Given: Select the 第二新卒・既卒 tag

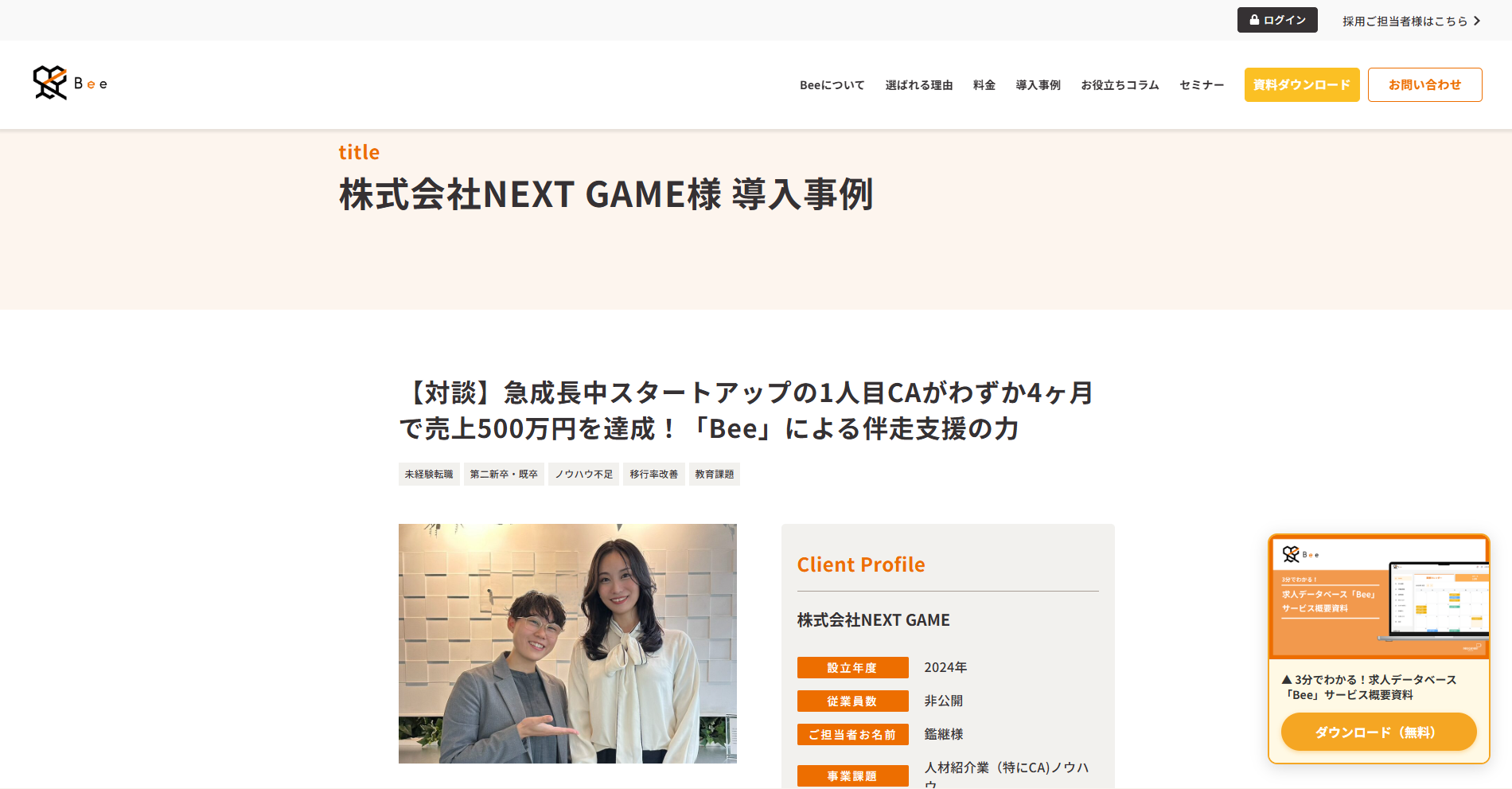Looking at the screenshot, I should 504,475.
